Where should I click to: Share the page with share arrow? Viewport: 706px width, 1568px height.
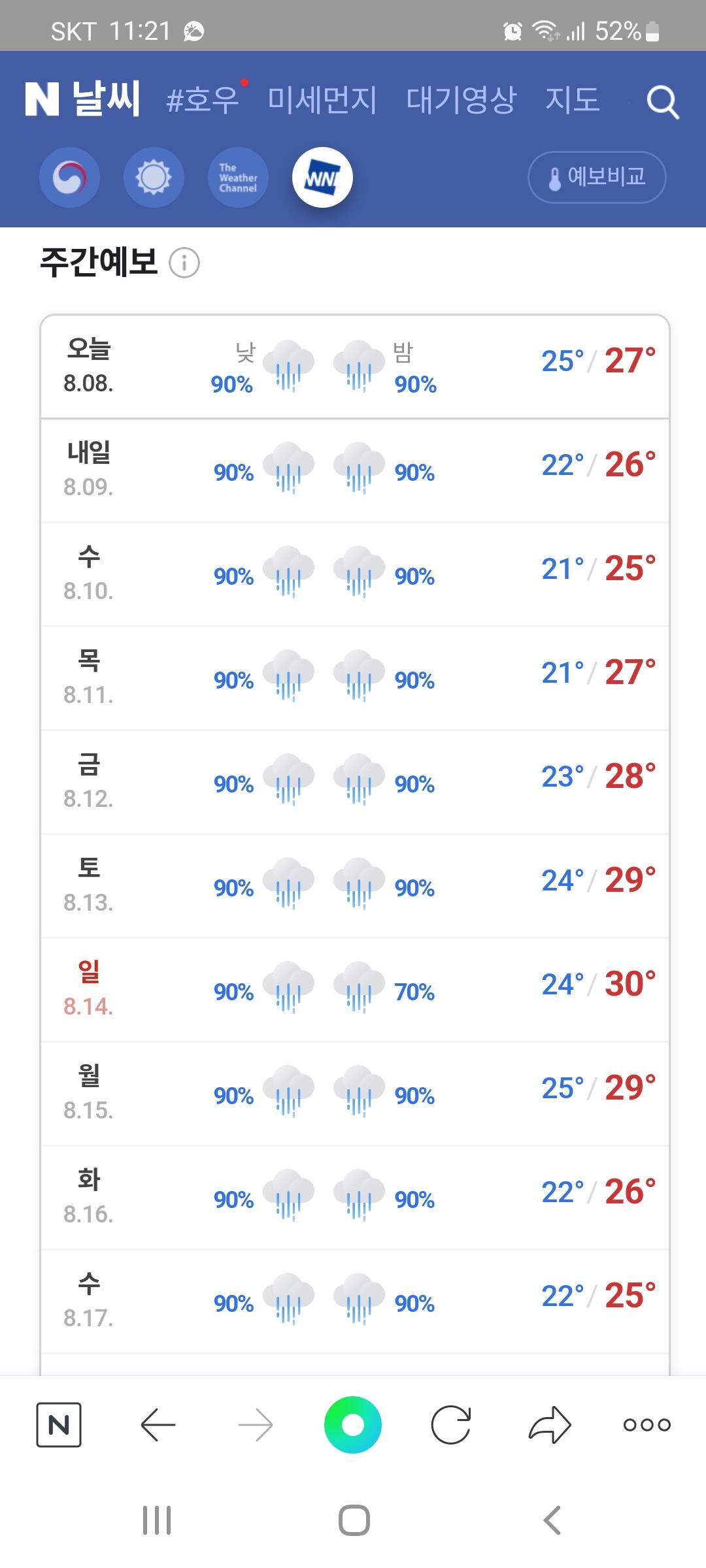[x=550, y=1424]
